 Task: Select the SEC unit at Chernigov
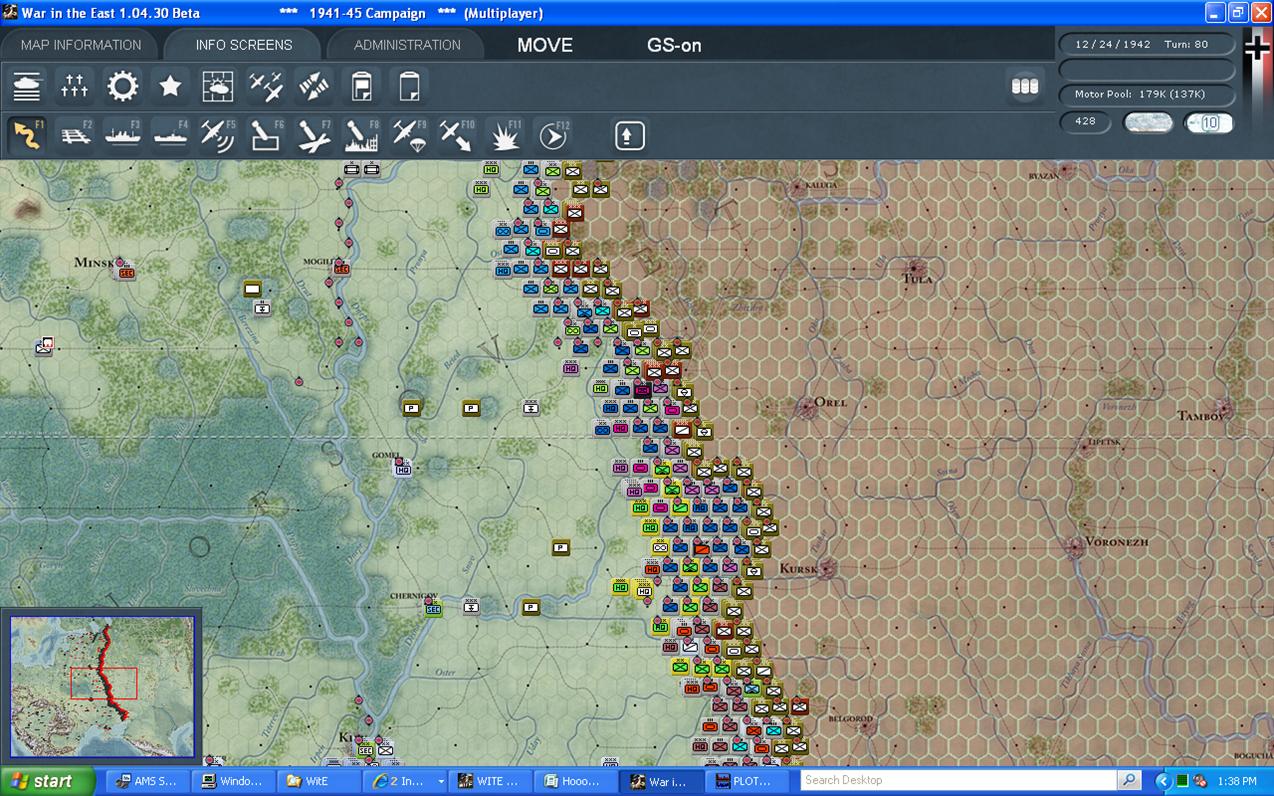pyautogui.click(x=432, y=608)
